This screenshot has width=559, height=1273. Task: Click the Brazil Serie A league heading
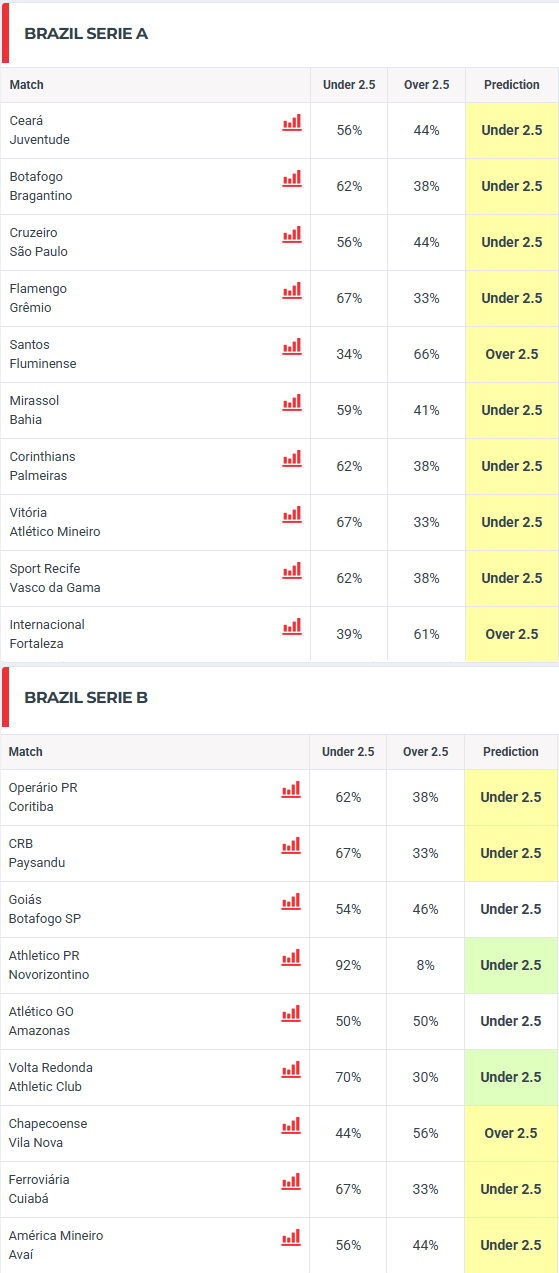coord(86,33)
